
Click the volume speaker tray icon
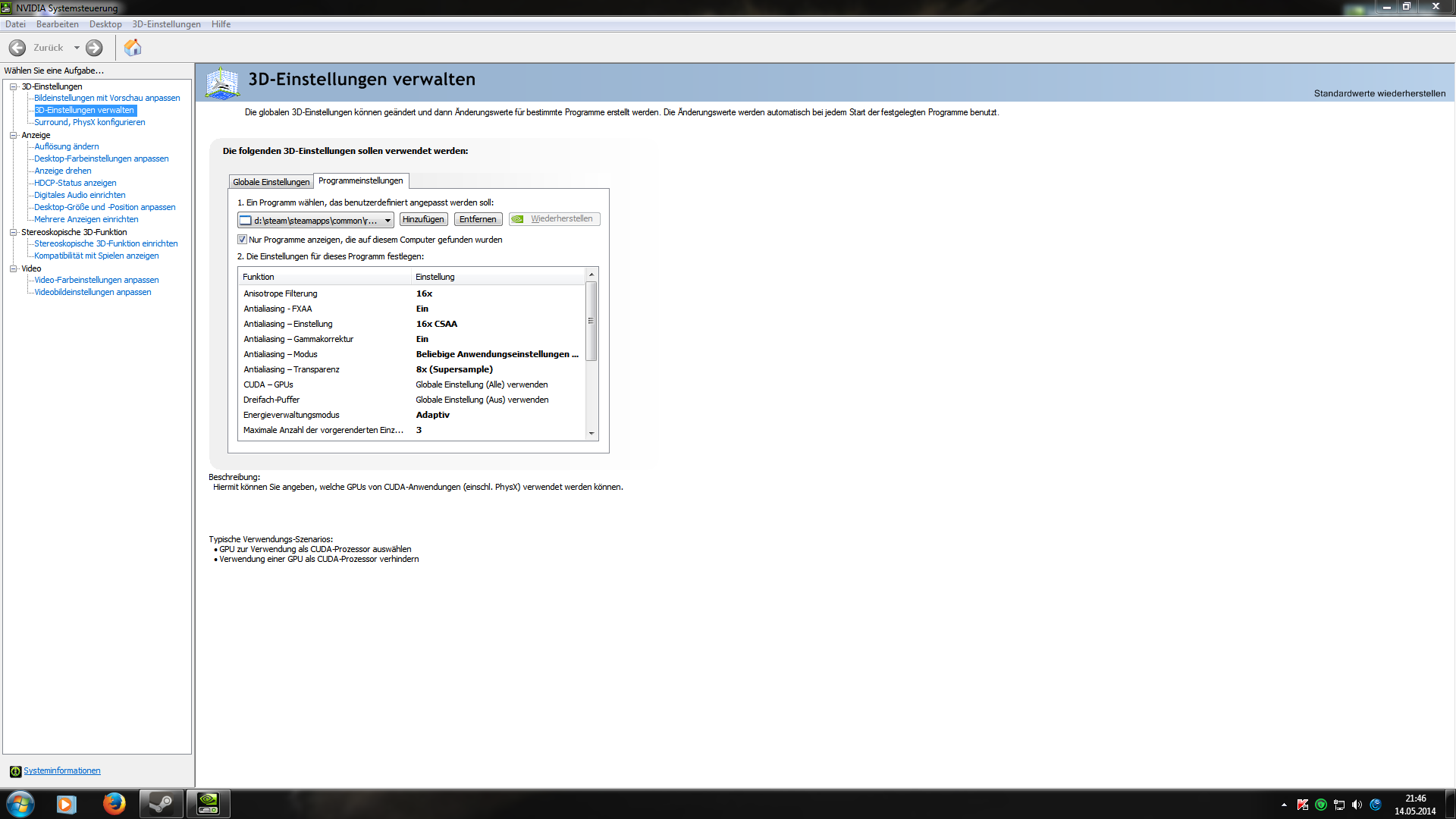click(x=1357, y=805)
